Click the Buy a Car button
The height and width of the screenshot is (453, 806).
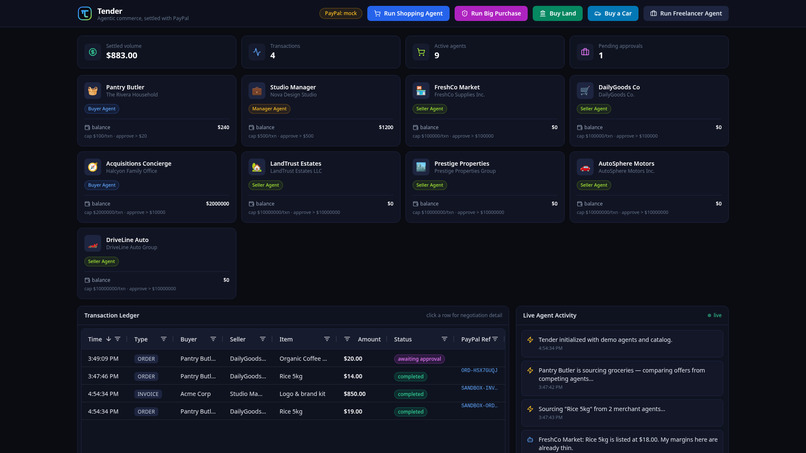[x=613, y=13]
